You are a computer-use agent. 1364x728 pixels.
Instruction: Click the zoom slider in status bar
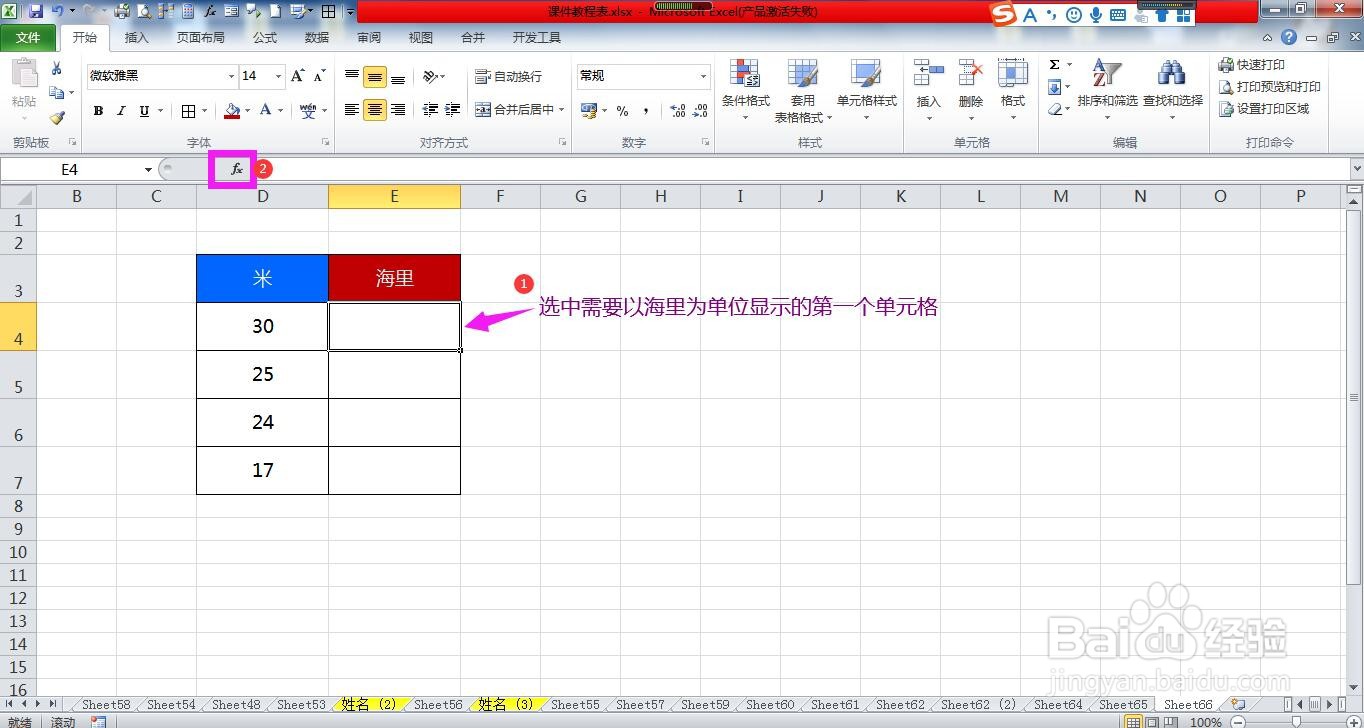pos(1295,721)
